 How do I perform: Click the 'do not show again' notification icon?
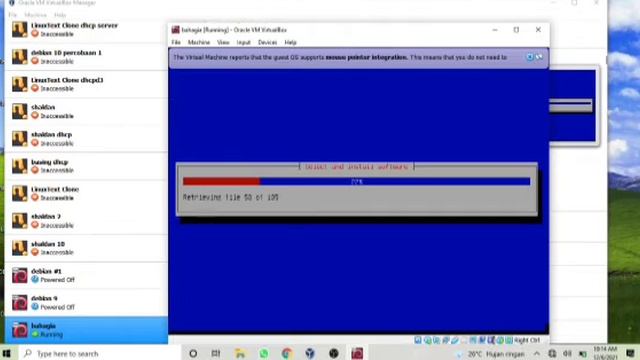click(x=539, y=57)
